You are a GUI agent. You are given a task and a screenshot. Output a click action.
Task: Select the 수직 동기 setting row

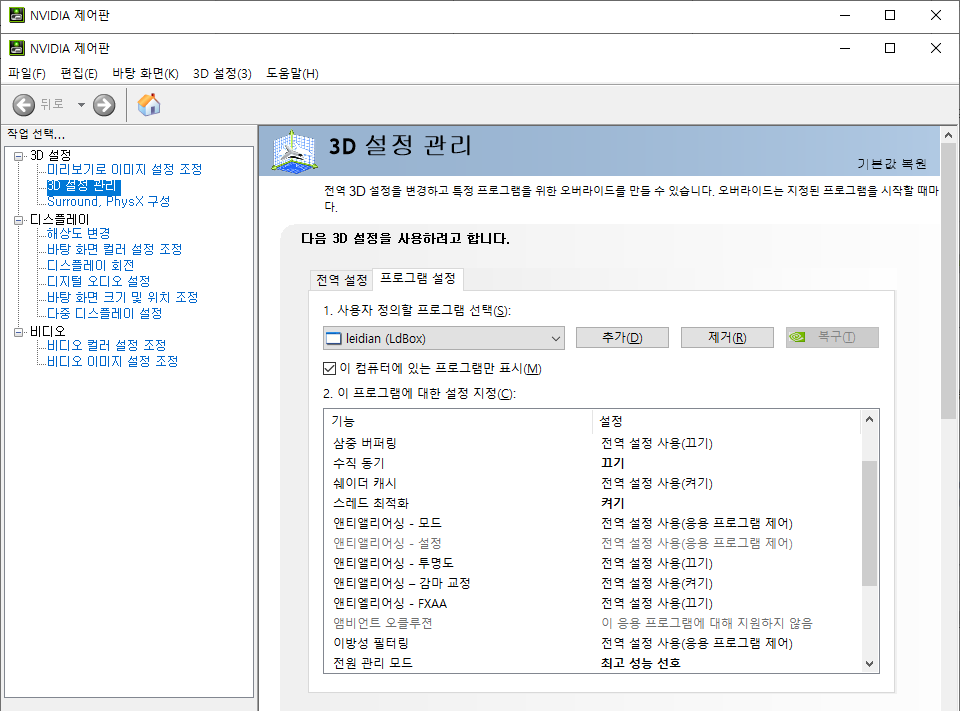click(593, 463)
